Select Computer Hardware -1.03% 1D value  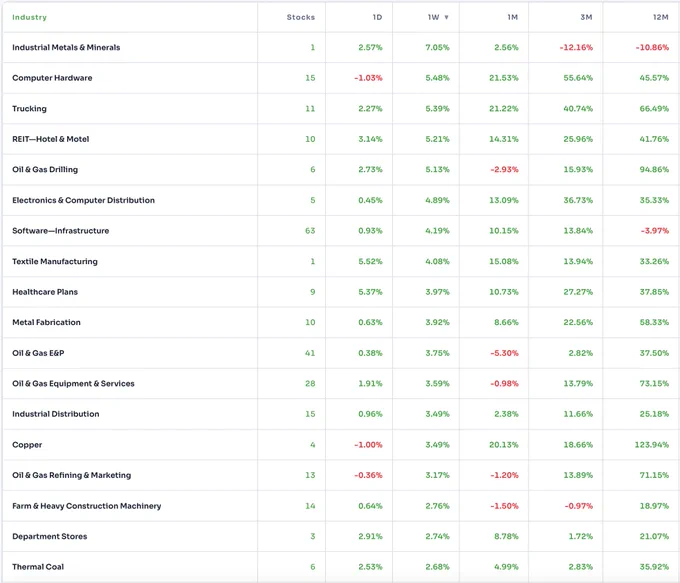[368, 78]
